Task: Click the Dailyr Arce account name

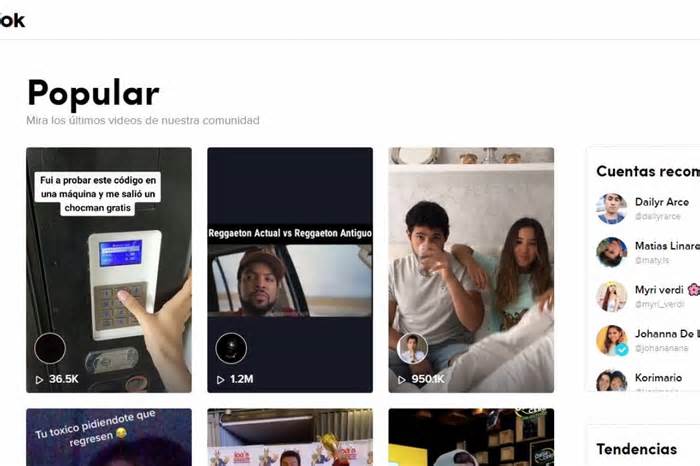Action: [662, 202]
